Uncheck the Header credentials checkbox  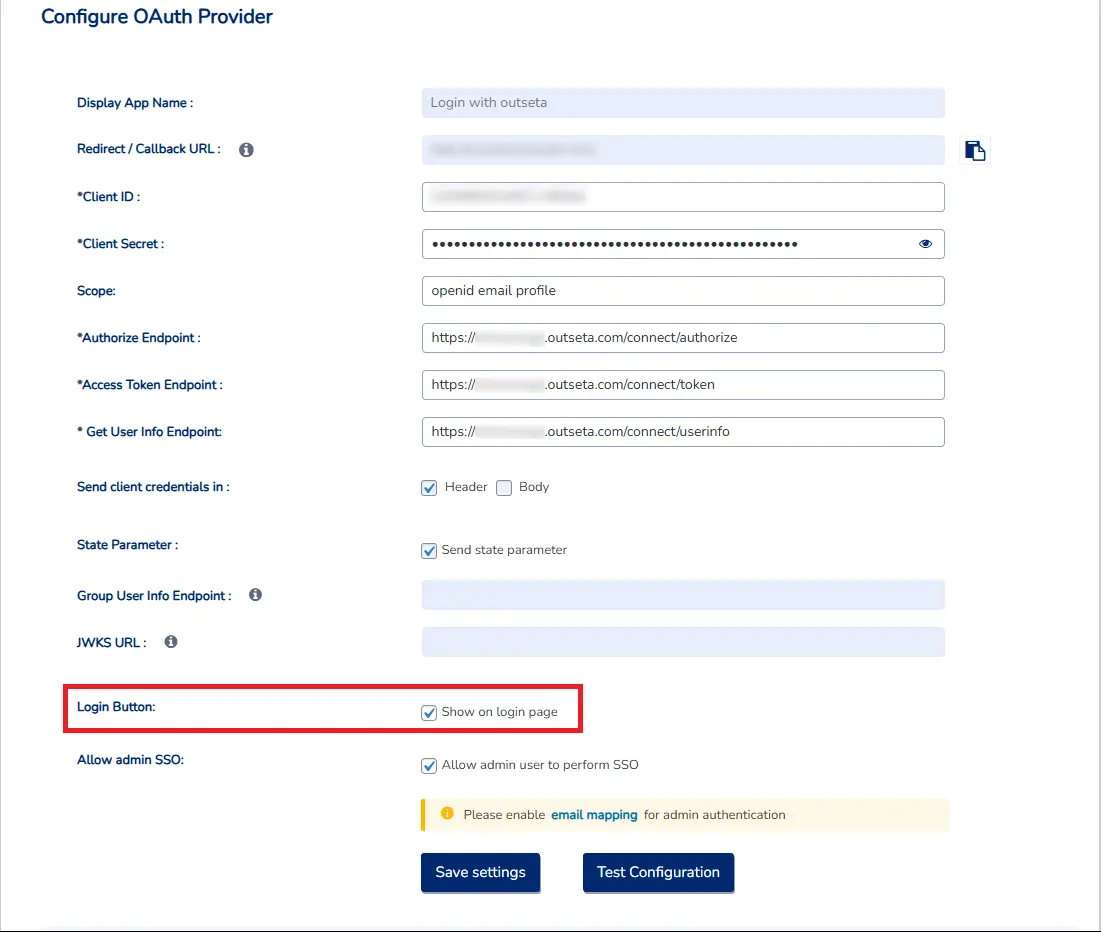point(429,487)
